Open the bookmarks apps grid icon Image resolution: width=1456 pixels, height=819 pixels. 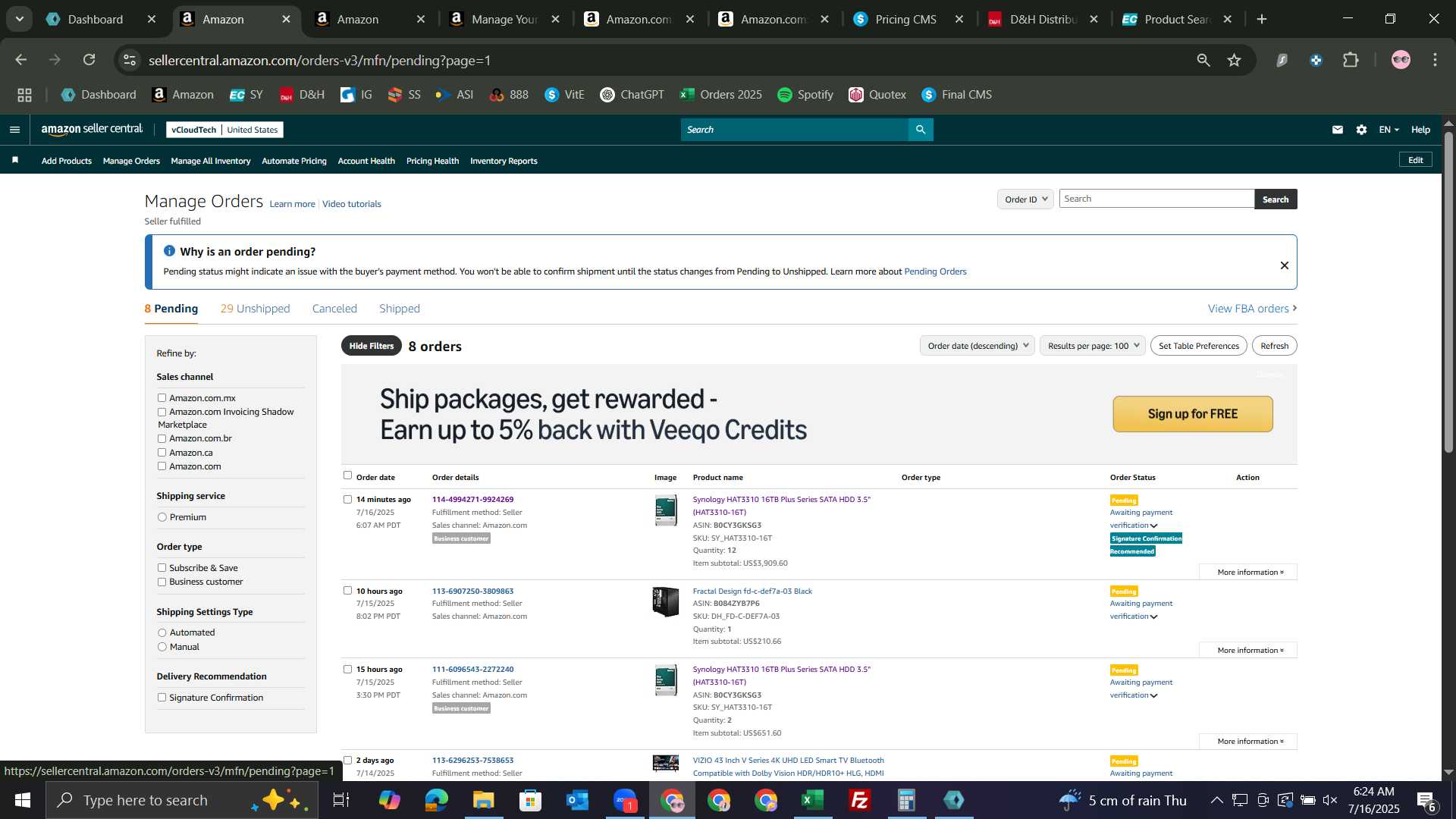coord(24,95)
